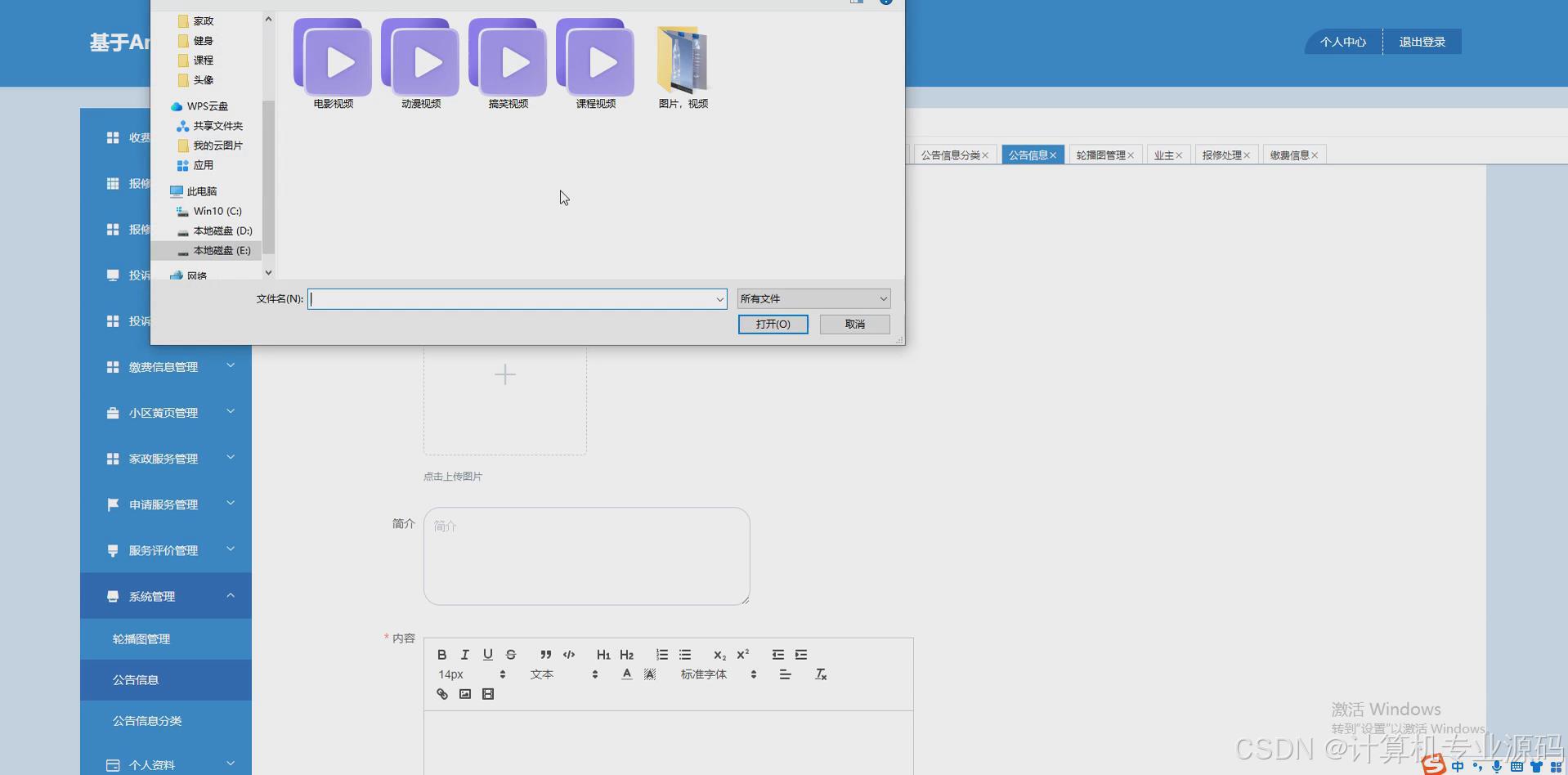Click 退出登录 to log out

[x=1422, y=42]
